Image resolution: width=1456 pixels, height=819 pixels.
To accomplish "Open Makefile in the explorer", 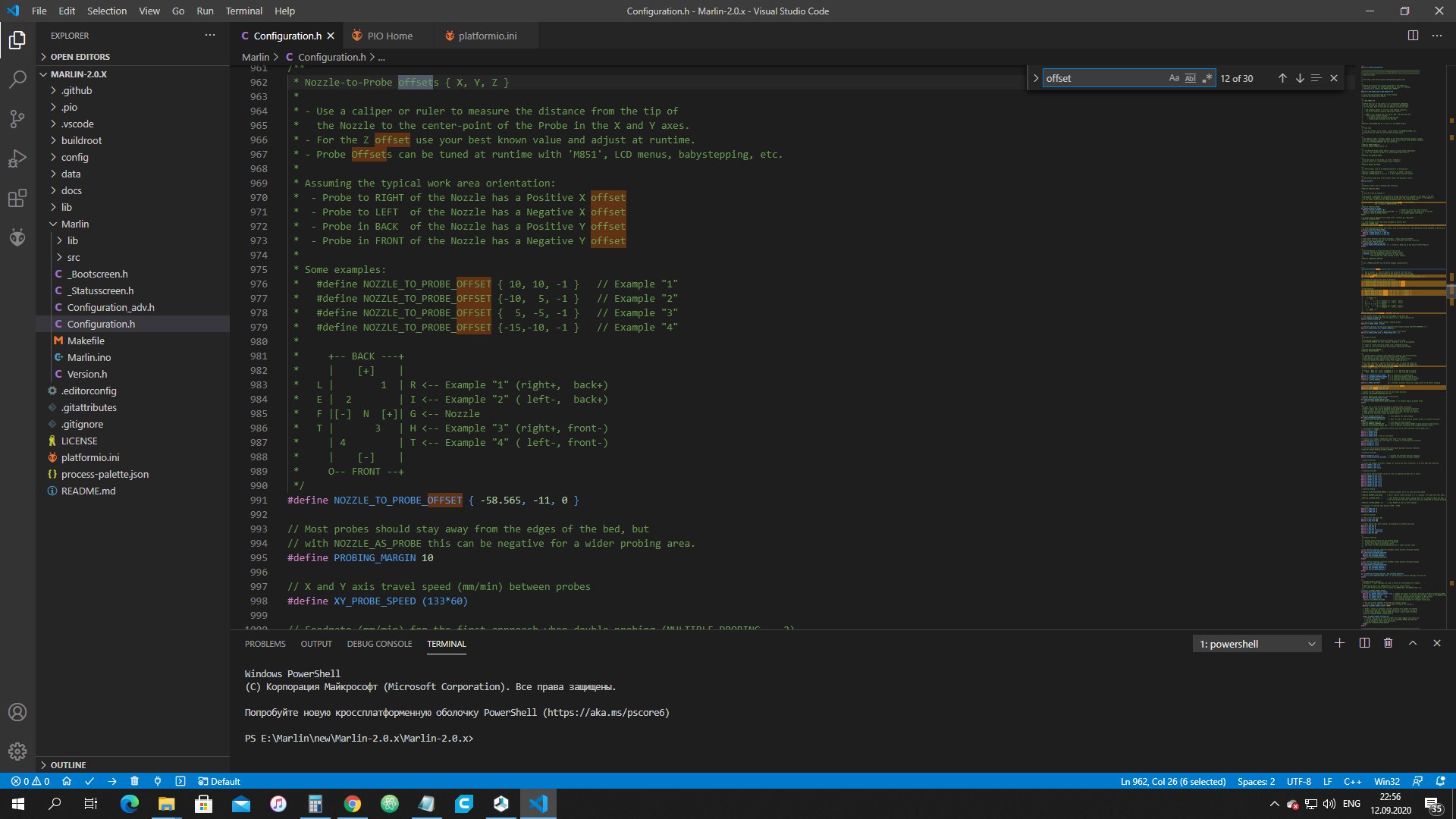I will pyautogui.click(x=133, y=340).
